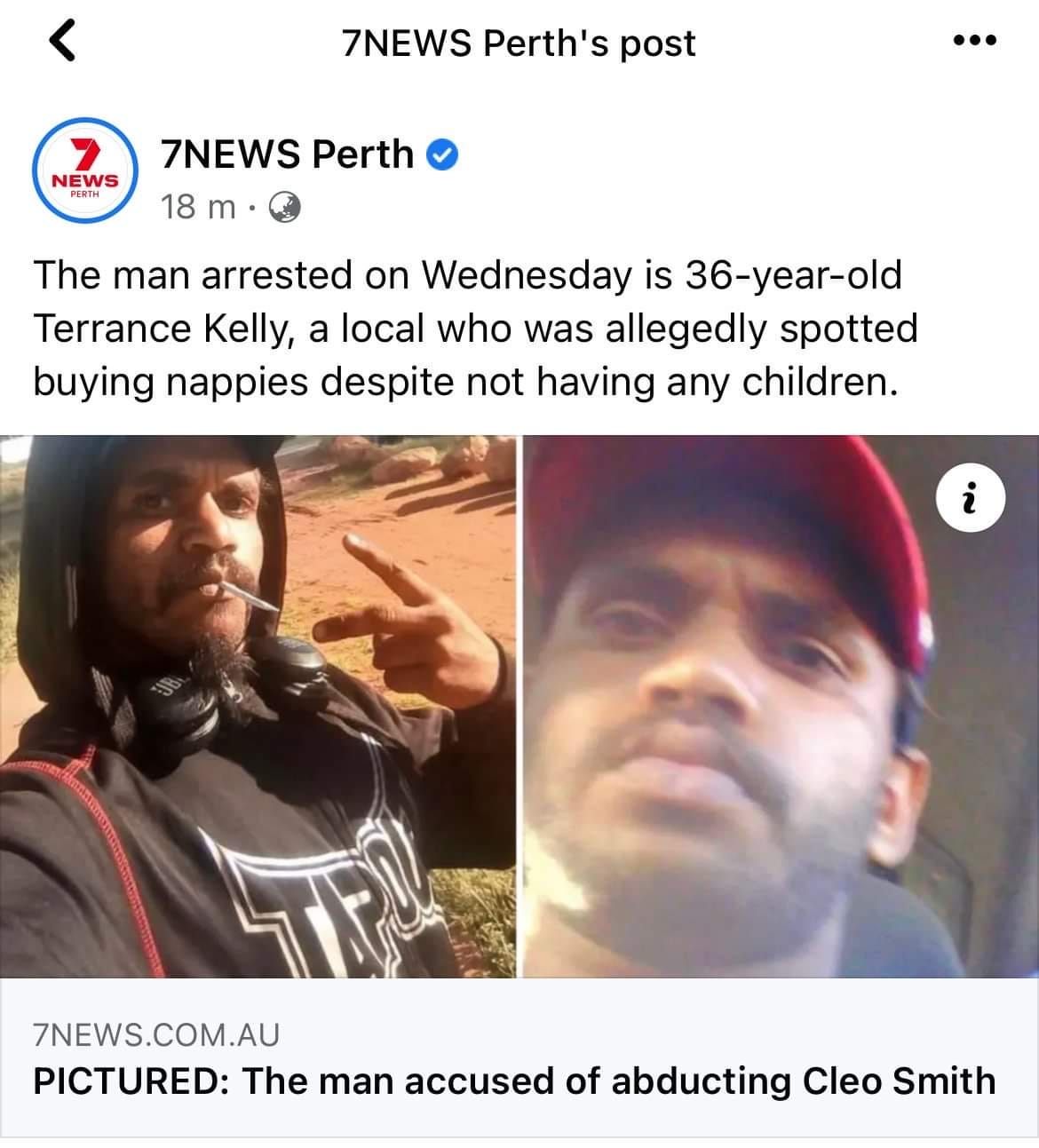The width and height of the screenshot is (1039, 1148).
Task: Tap the post caption about Terrance Kelly
Action: (x=475, y=329)
